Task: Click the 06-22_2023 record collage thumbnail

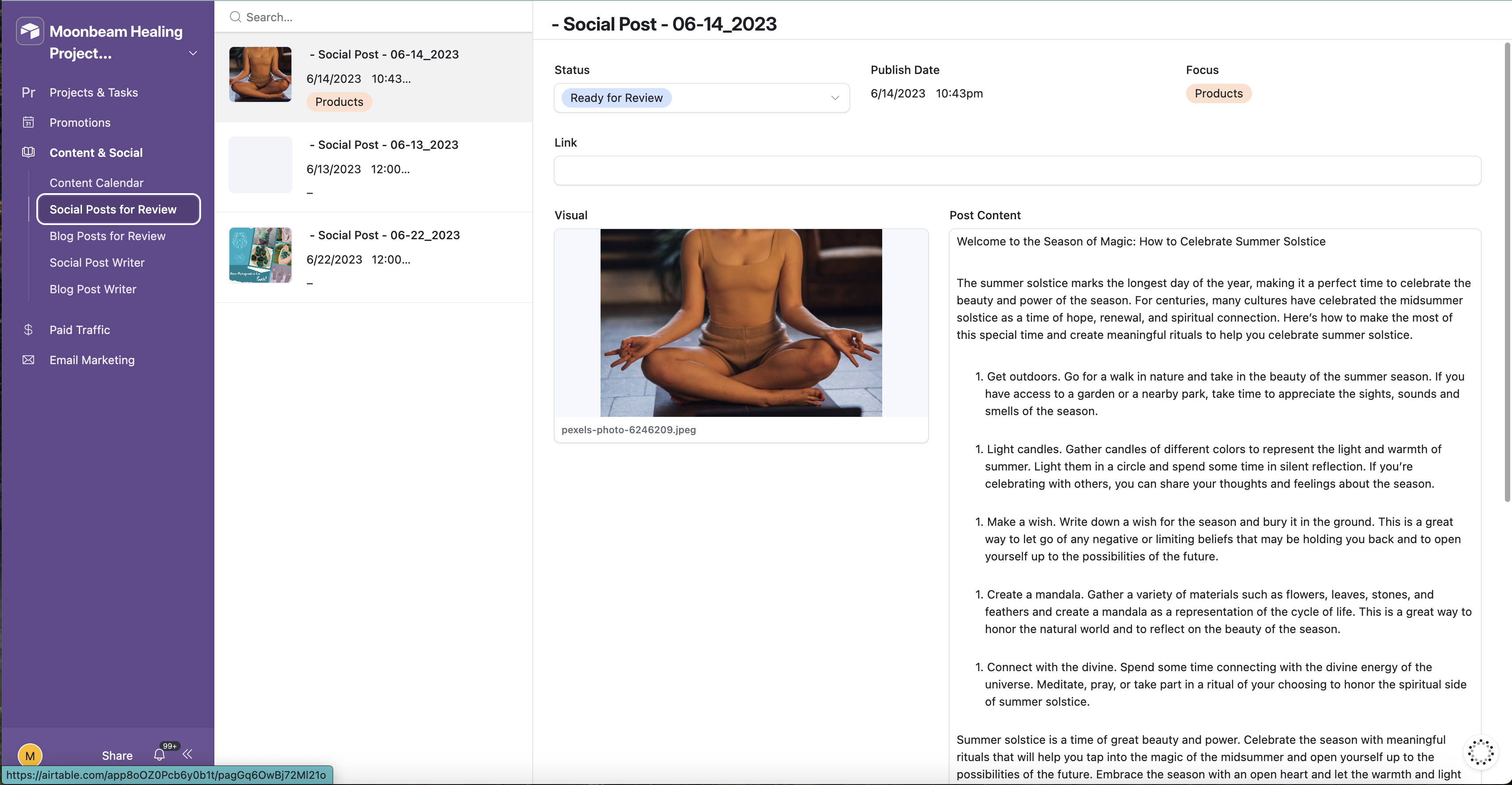Action: coord(260,256)
